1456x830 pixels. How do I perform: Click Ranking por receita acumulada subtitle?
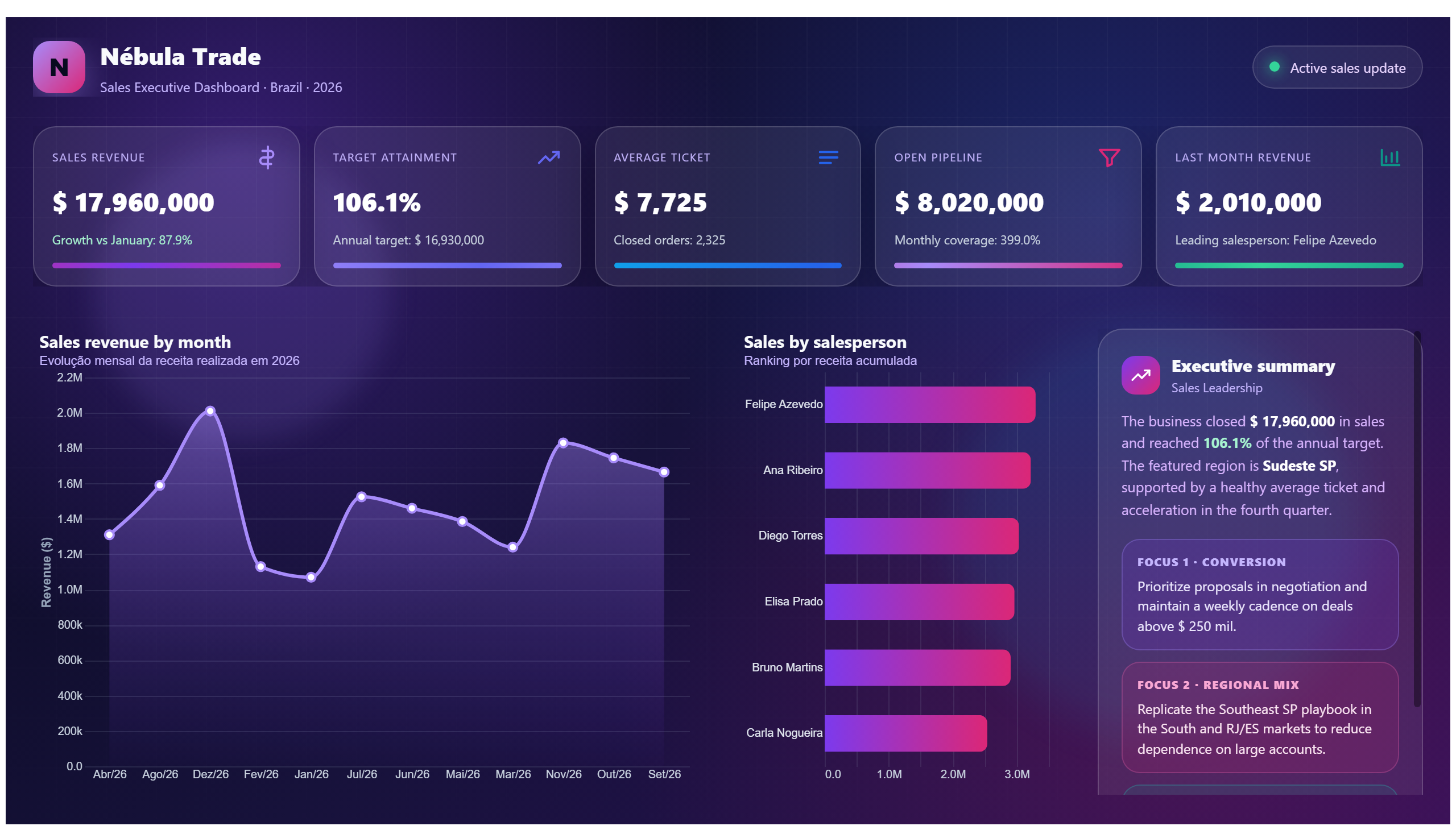pyautogui.click(x=830, y=360)
